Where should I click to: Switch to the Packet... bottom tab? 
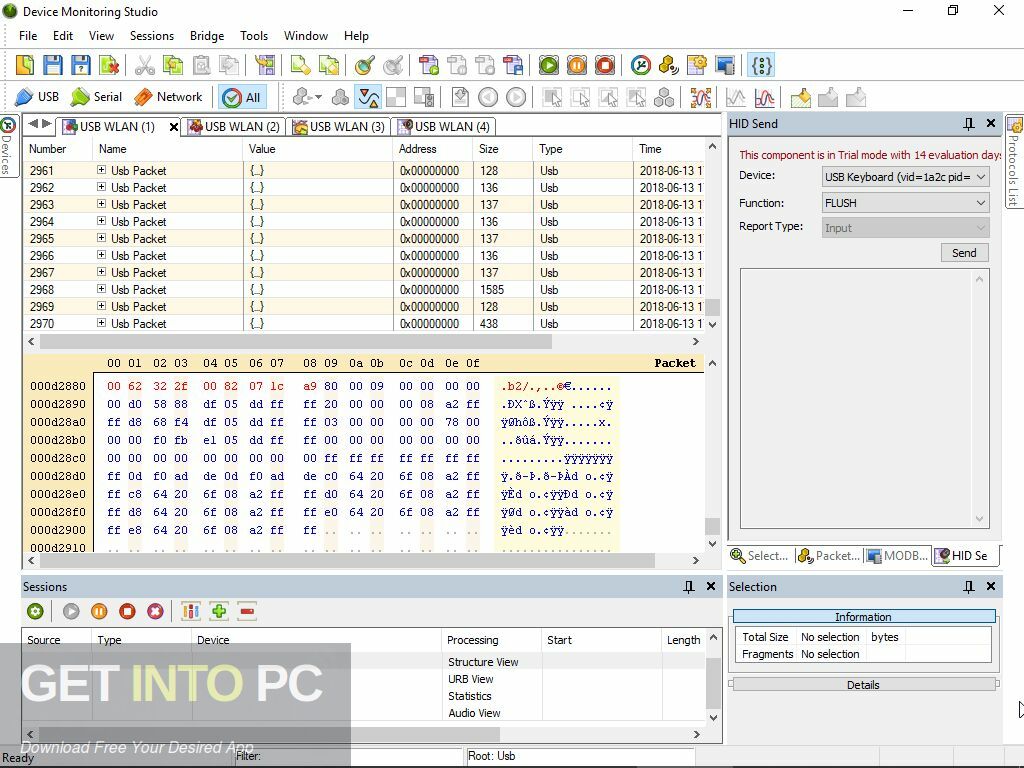tap(829, 556)
